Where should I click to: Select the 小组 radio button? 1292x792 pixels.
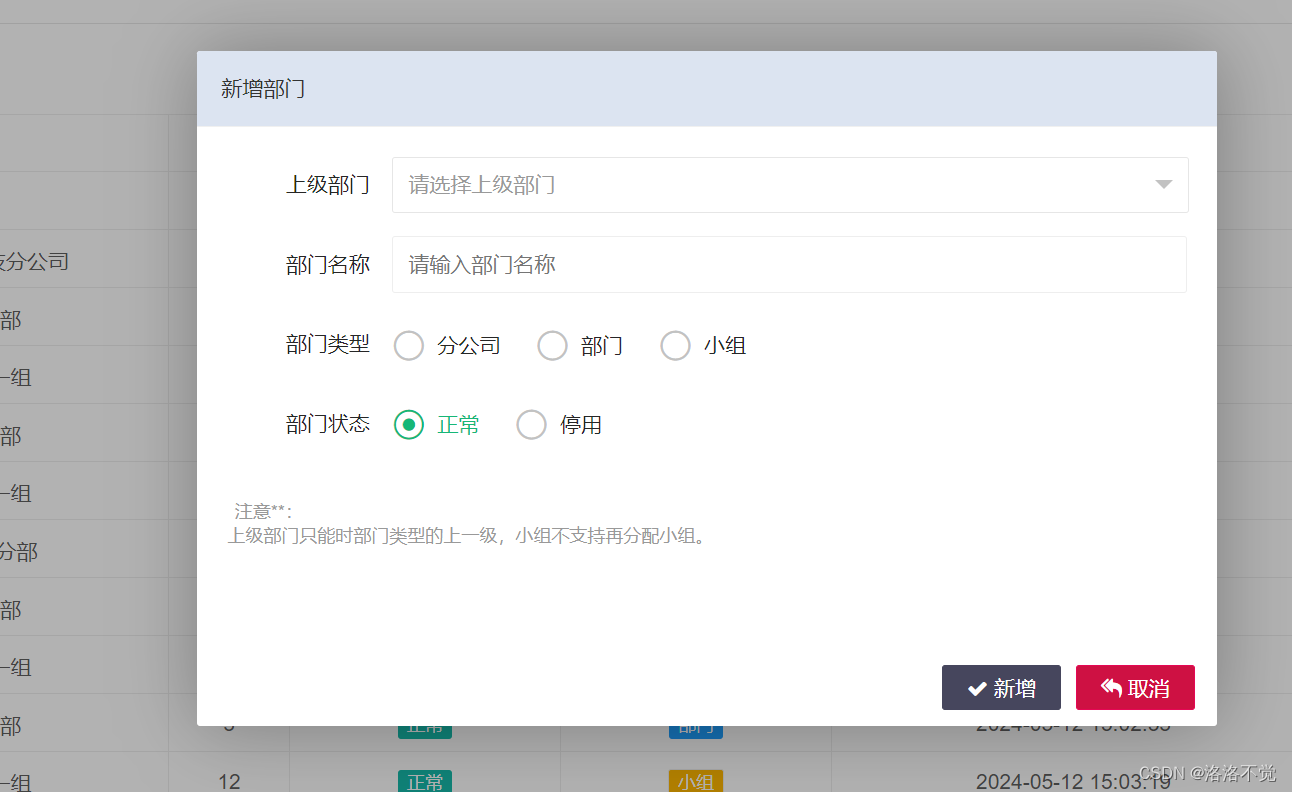[676, 346]
